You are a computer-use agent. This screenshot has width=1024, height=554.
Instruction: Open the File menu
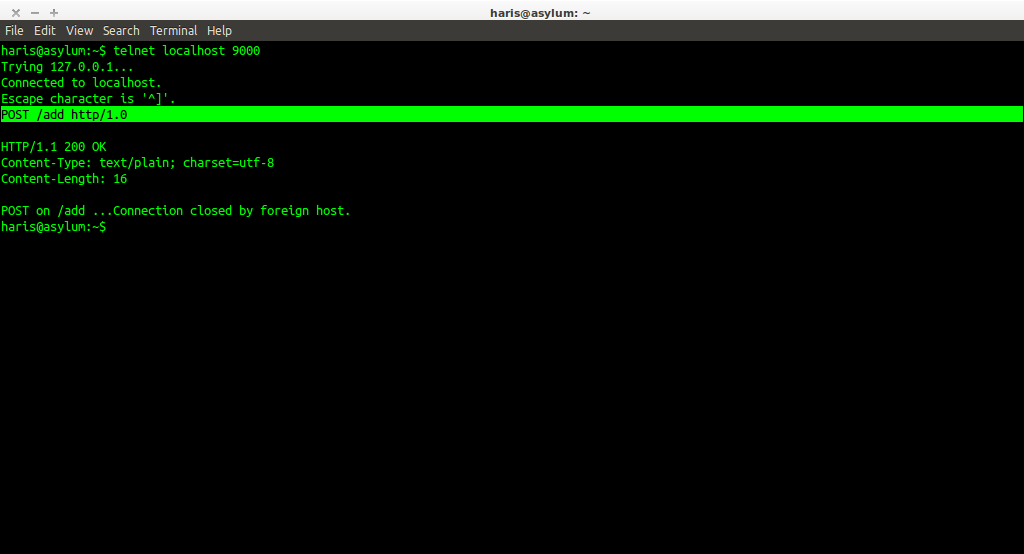click(14, 31)
